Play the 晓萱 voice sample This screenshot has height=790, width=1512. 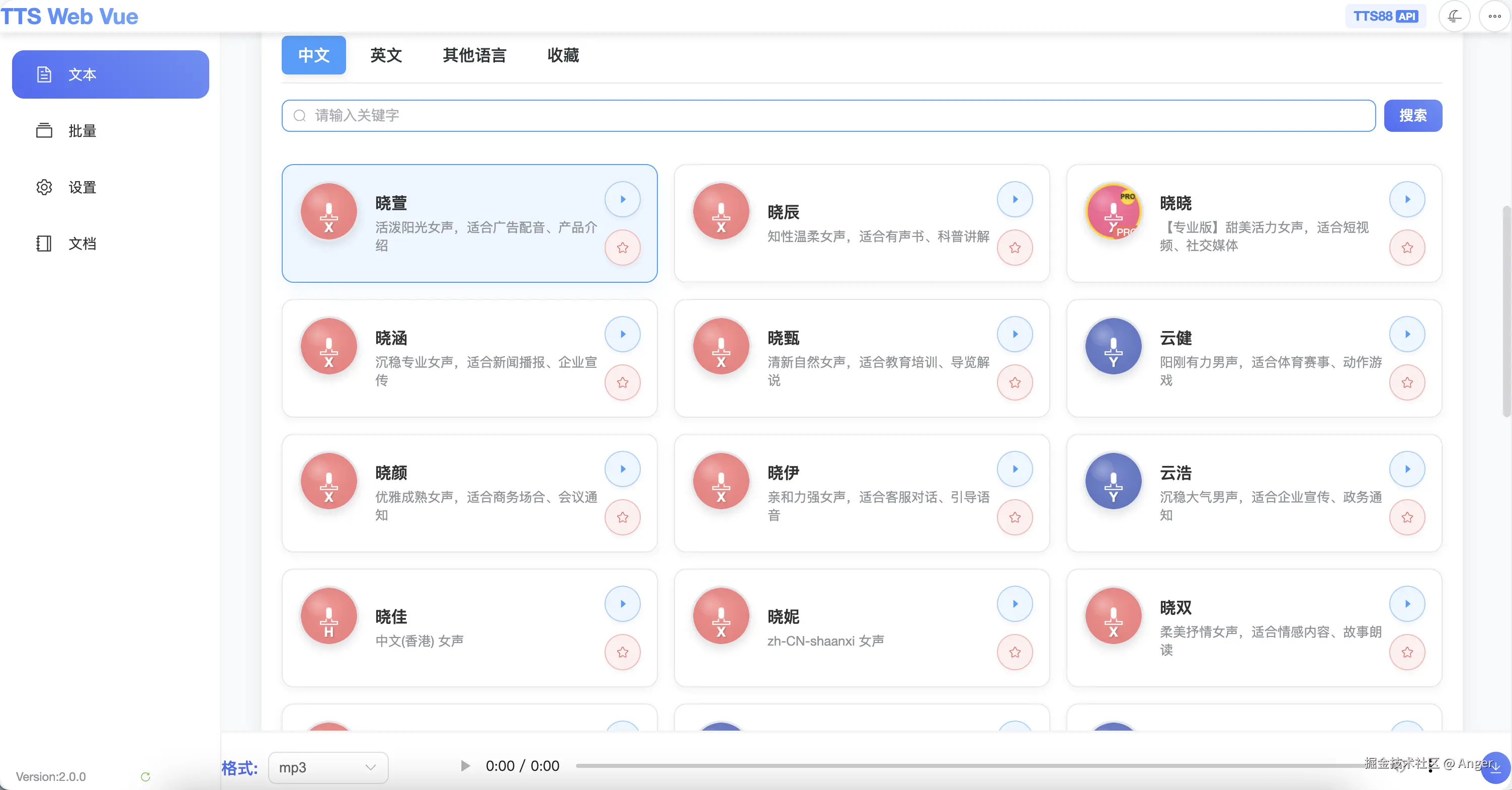click(623, 200)
